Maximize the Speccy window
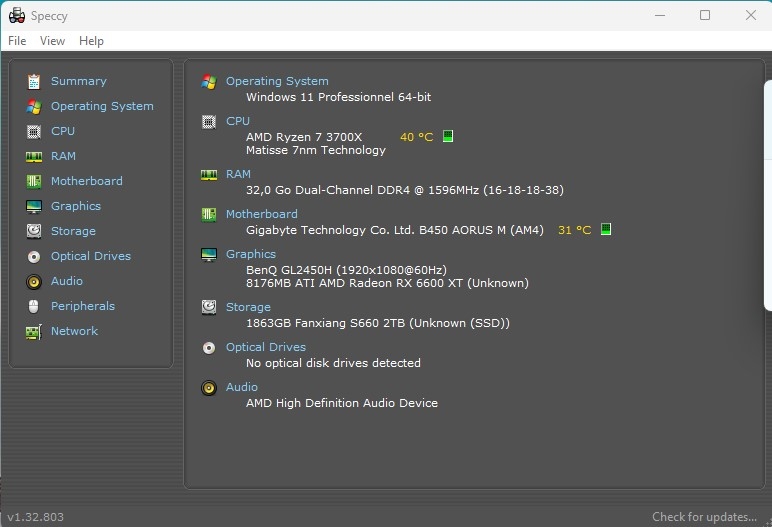The width and height of the screenshot is (772, 527). click(x=705, y=15)
